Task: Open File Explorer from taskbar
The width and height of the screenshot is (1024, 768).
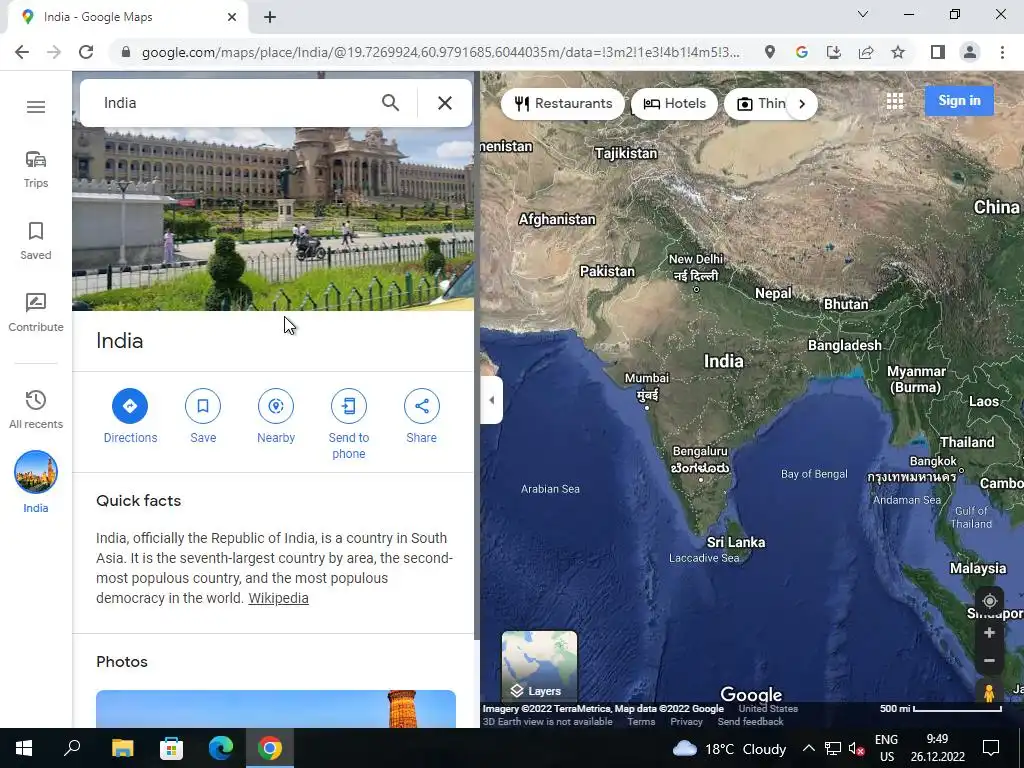Action: point(122,748)
